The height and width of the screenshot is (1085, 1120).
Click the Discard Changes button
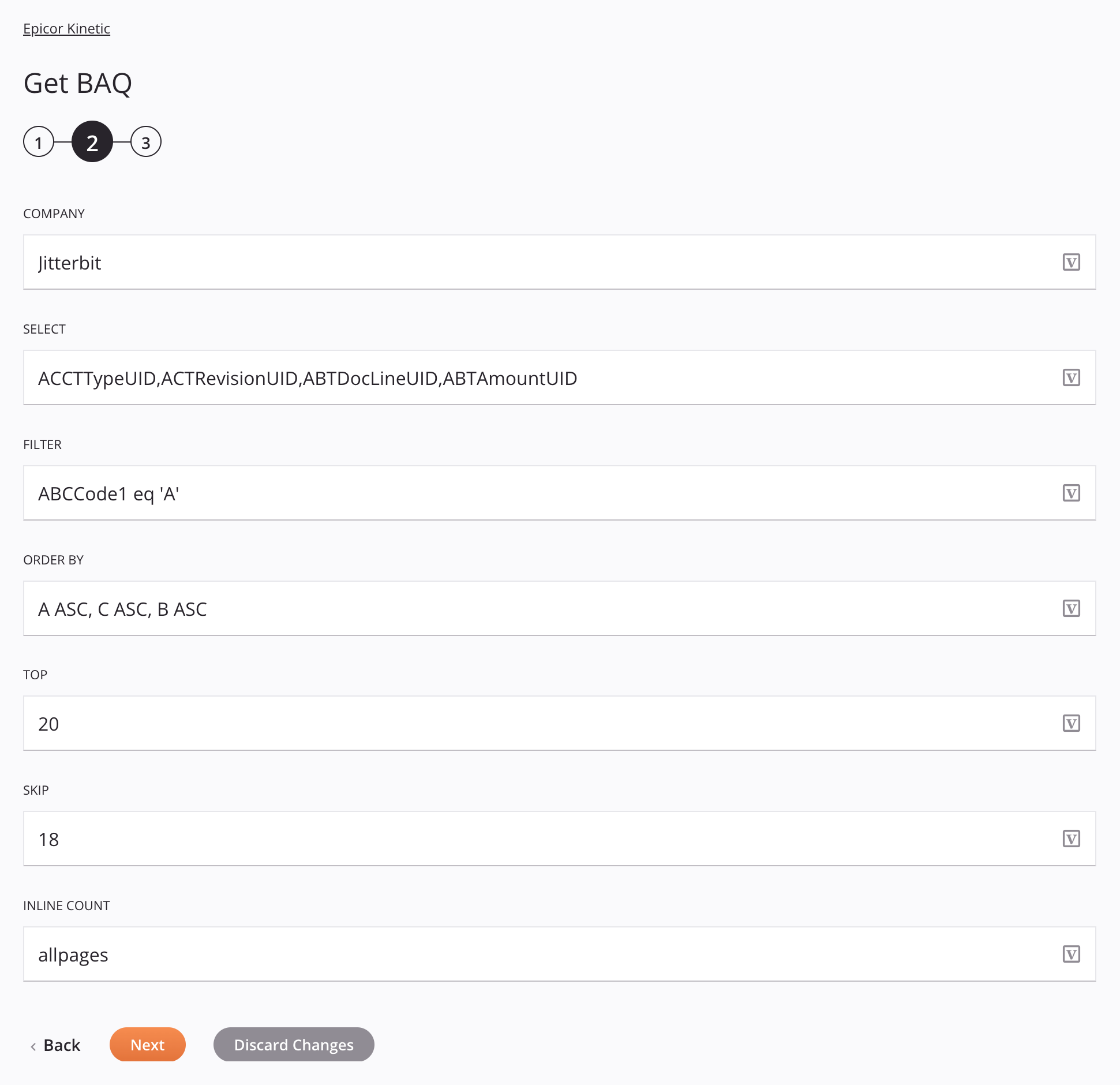point(294,1044)
